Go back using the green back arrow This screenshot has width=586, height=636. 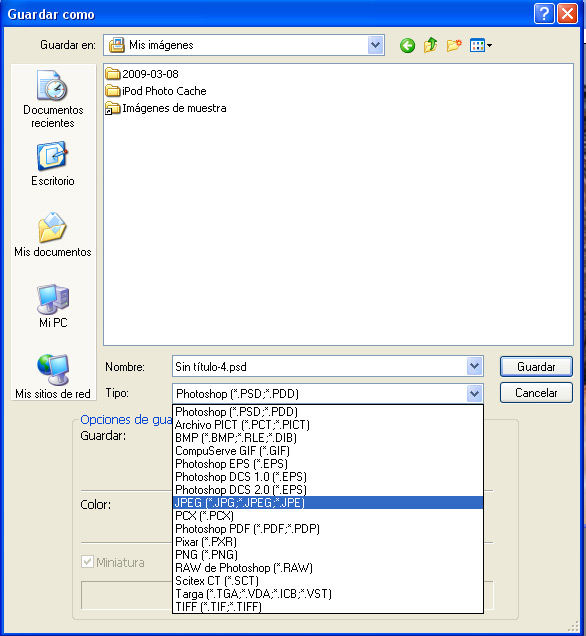coord(407,45)
